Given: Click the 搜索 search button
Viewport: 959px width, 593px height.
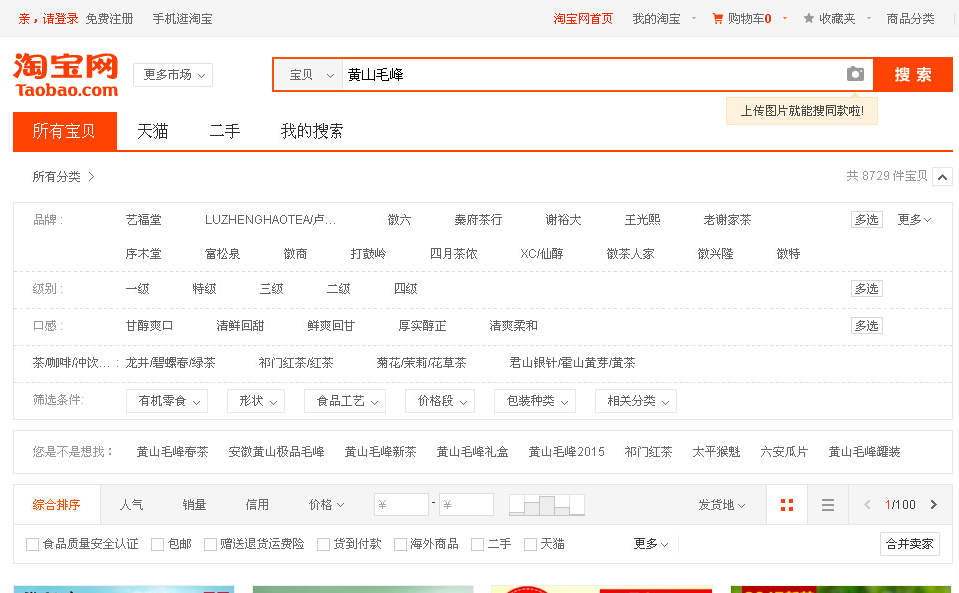Looking at the screenshot, I should 913,75.
